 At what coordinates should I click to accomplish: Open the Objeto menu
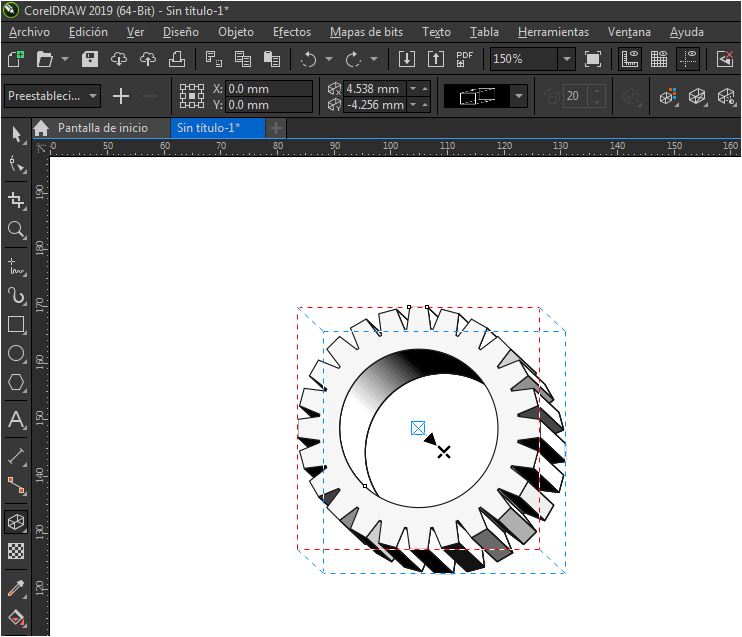pyautogui.click(x=236, y=32)
